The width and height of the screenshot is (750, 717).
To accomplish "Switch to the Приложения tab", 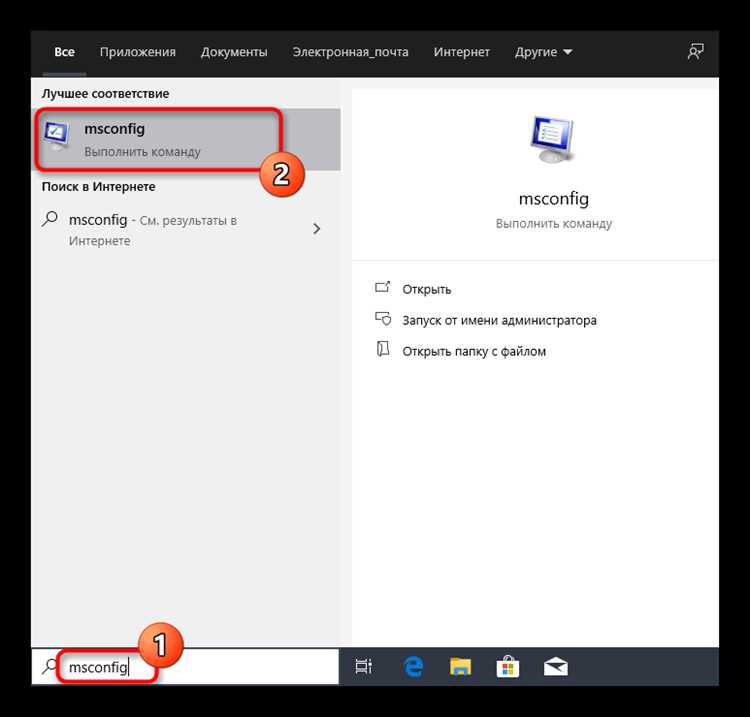I will coord(138,52).
